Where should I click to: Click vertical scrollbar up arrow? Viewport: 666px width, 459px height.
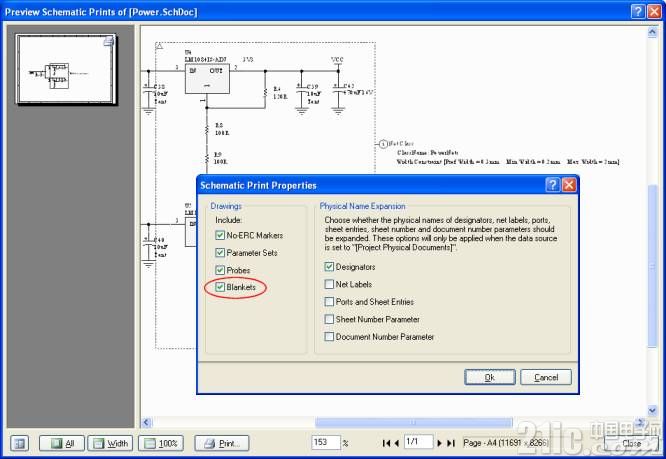[x=652, y=32]
